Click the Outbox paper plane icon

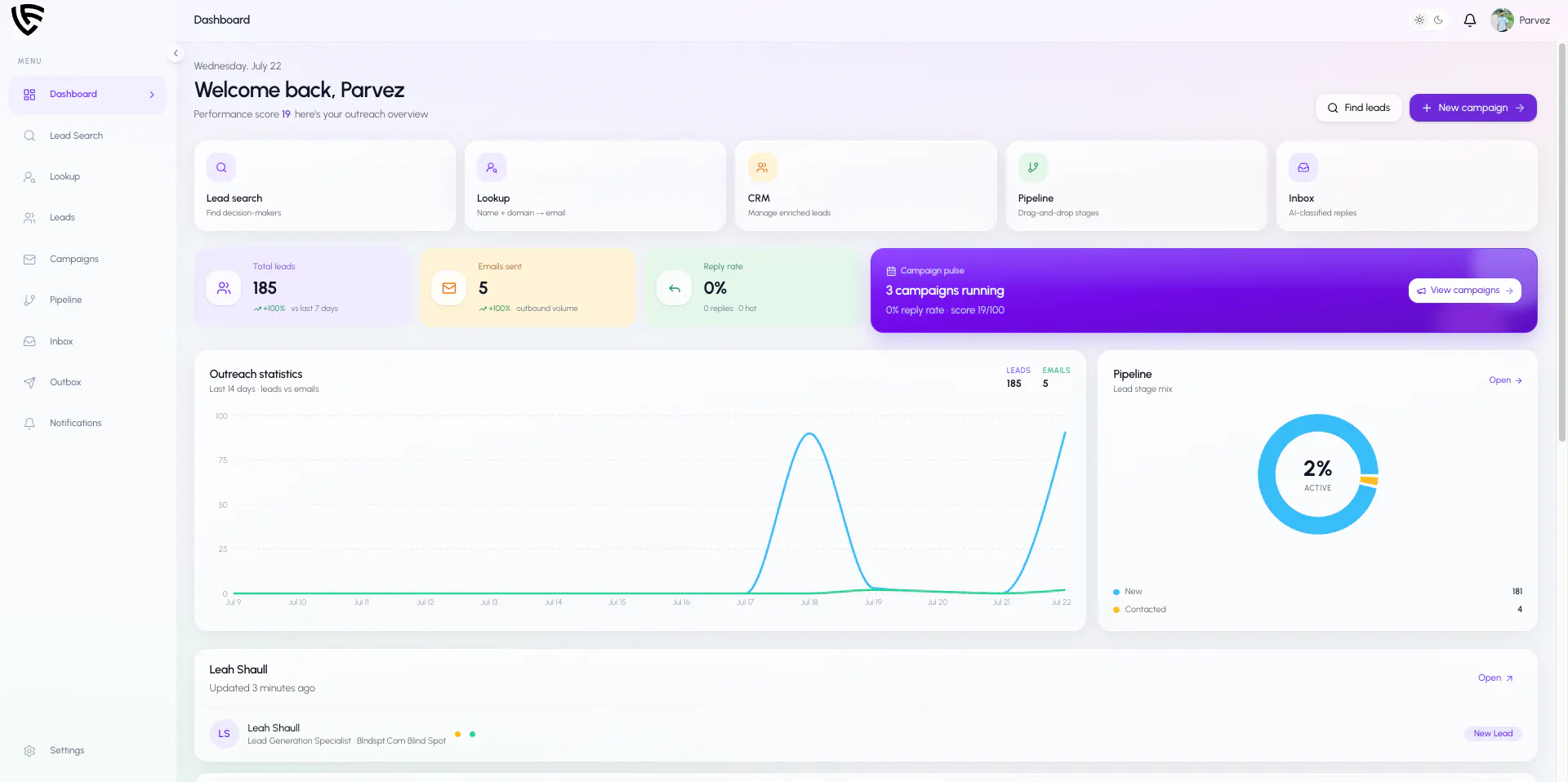click(x=29, y=383)
